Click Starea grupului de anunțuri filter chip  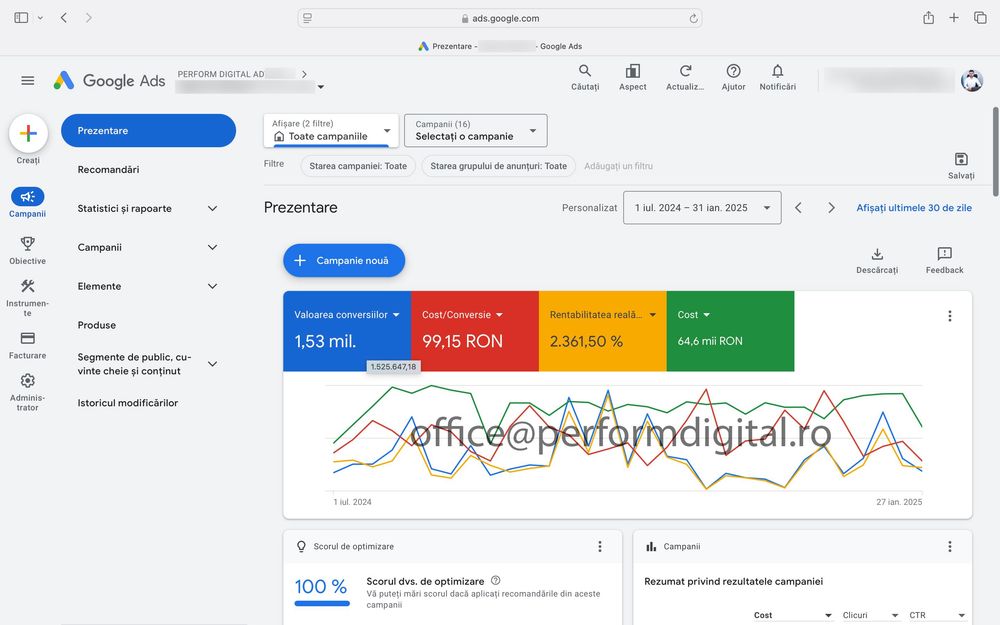(x=499, y=166)
